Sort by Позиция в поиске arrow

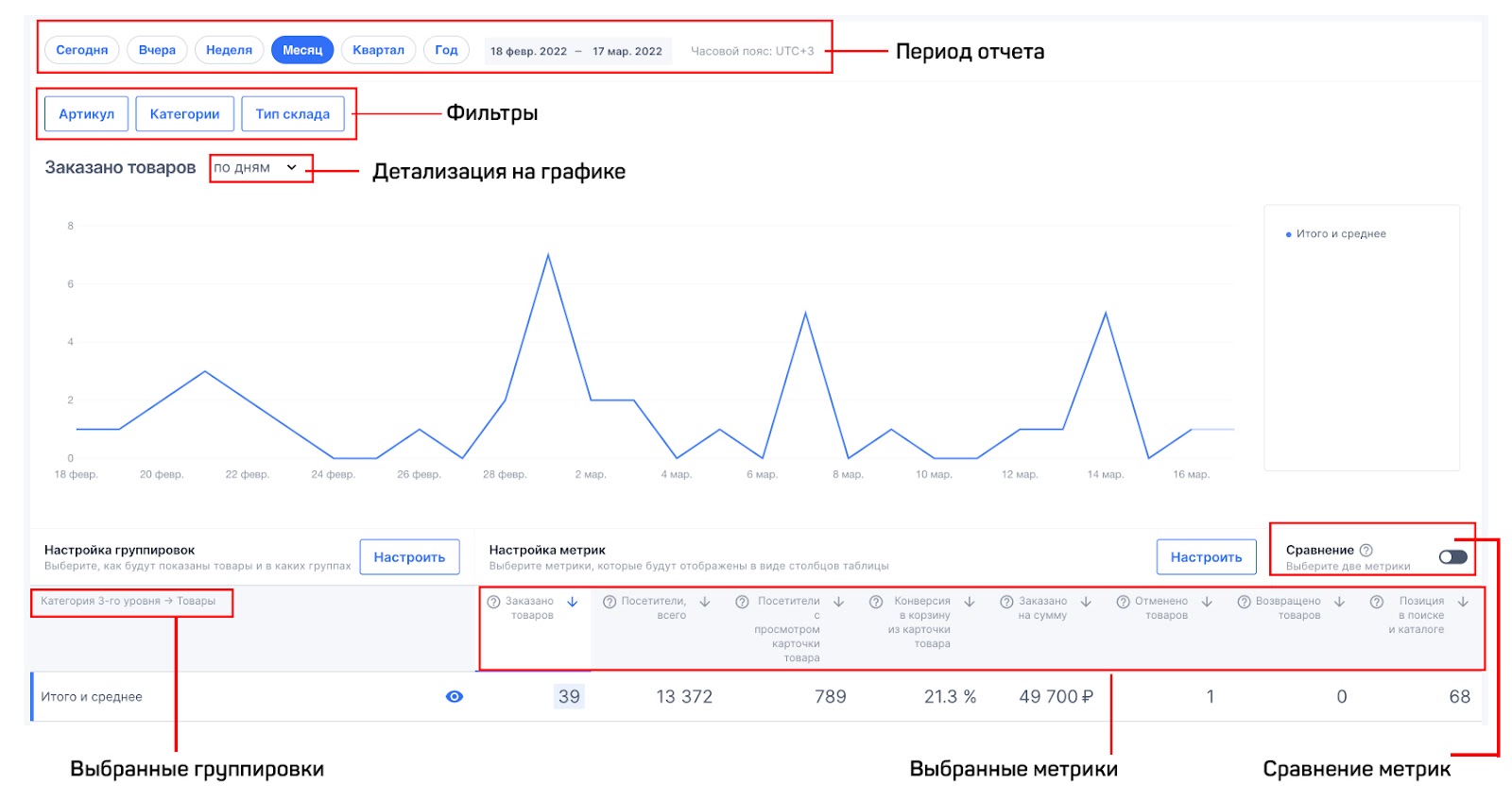pyautogui.click(x=1463, y=602)
